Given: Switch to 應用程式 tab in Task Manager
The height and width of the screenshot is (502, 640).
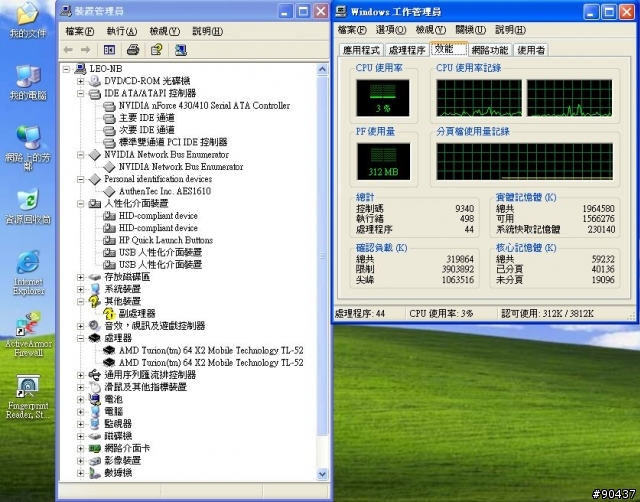Looking at the screenshot, I should 361,50.
